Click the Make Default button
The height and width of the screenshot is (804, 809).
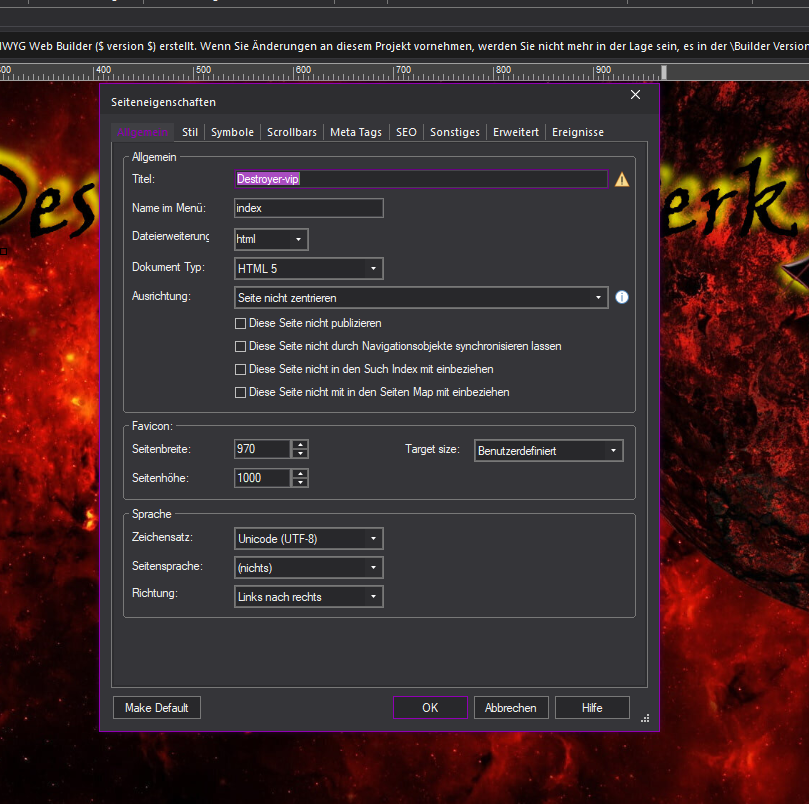157,707
